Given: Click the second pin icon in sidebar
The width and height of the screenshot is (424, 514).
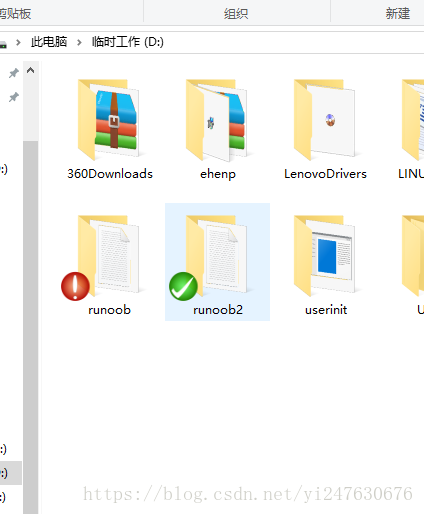Looking at the screenshot, I should 14,97.
